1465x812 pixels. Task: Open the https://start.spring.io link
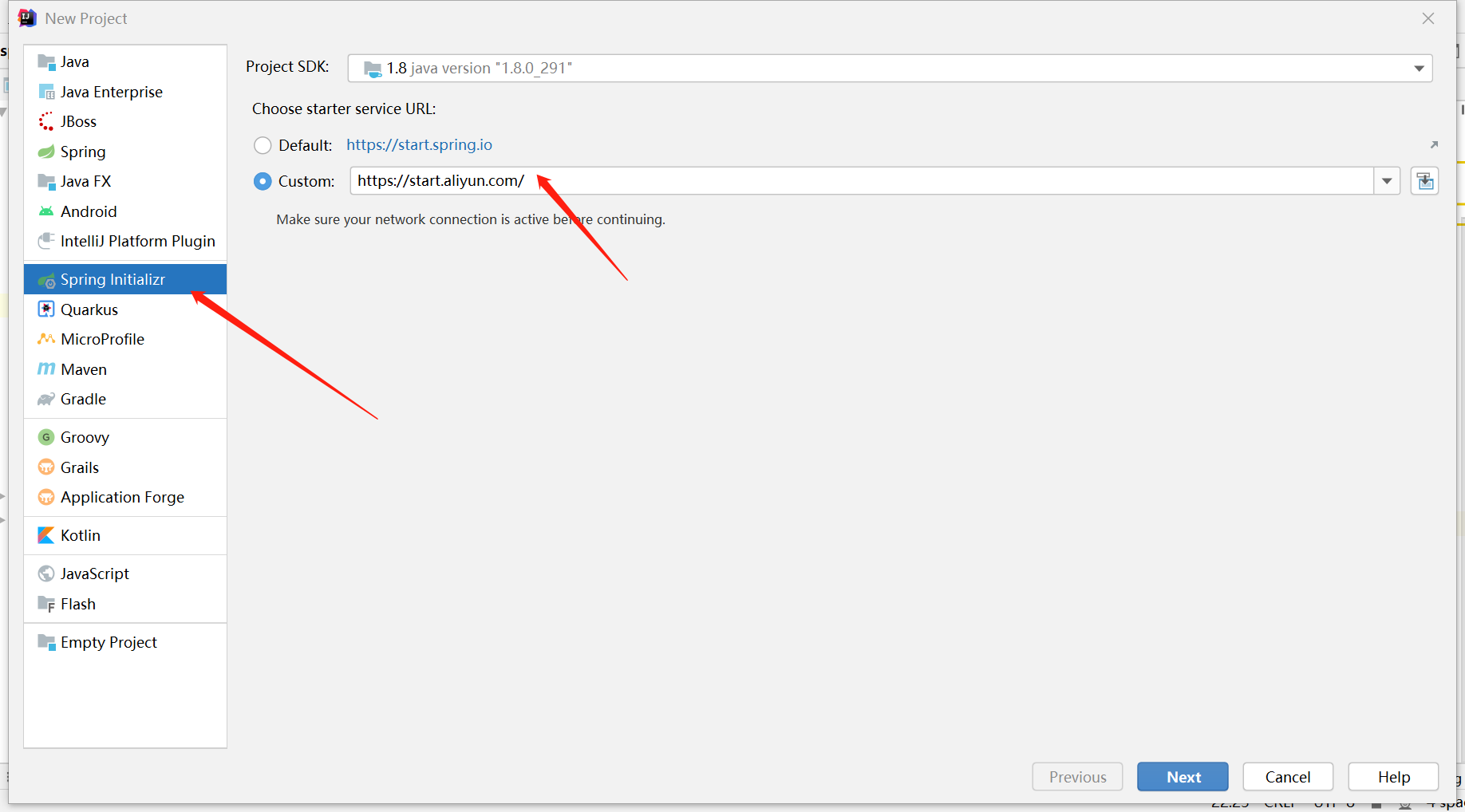[419, 144]
